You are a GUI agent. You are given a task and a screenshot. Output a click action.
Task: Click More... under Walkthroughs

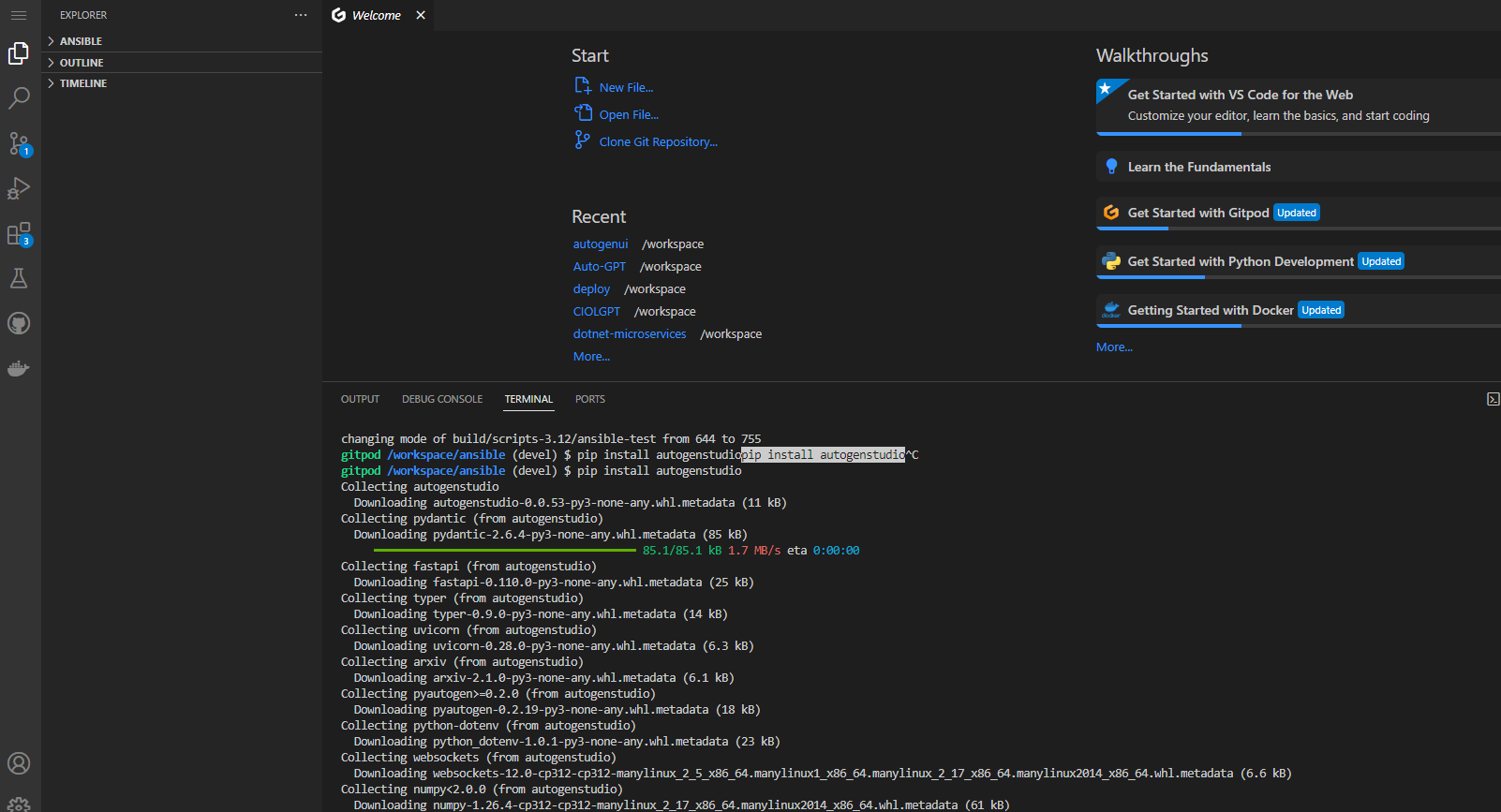point(1114,347)
